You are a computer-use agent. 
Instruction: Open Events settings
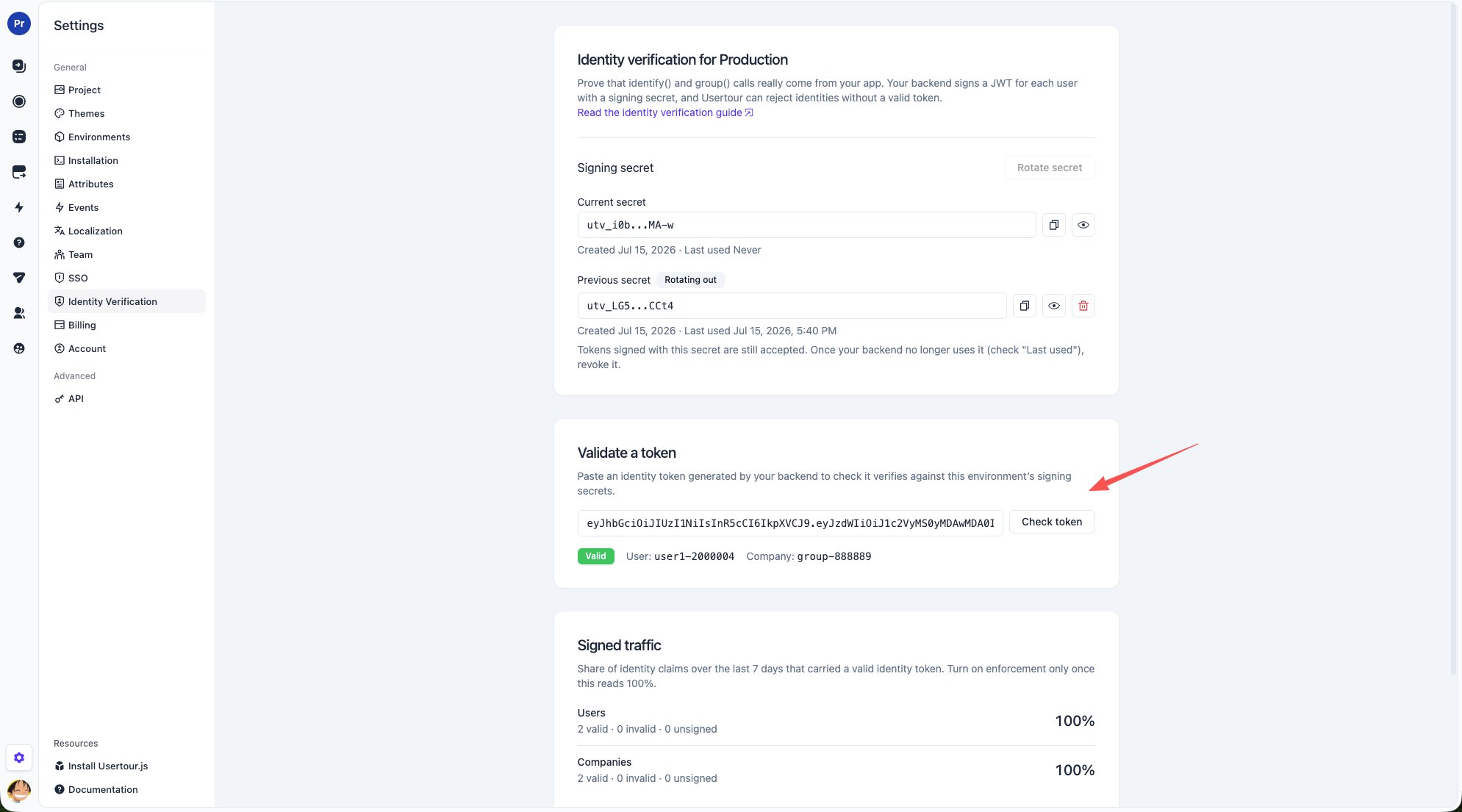(x=126, y=207)
